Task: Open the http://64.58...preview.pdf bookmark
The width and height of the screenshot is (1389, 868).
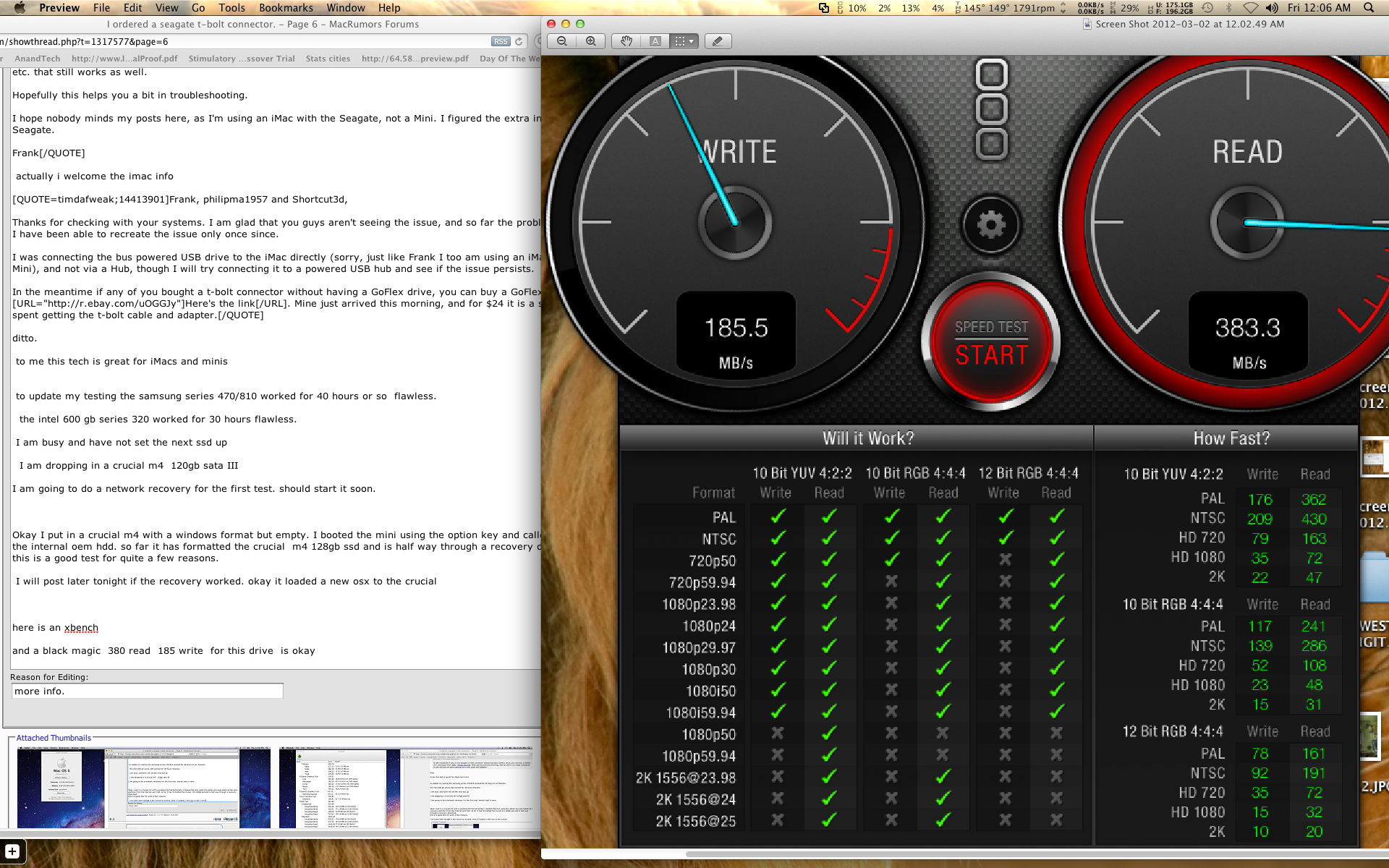Action: click(415, 59)
